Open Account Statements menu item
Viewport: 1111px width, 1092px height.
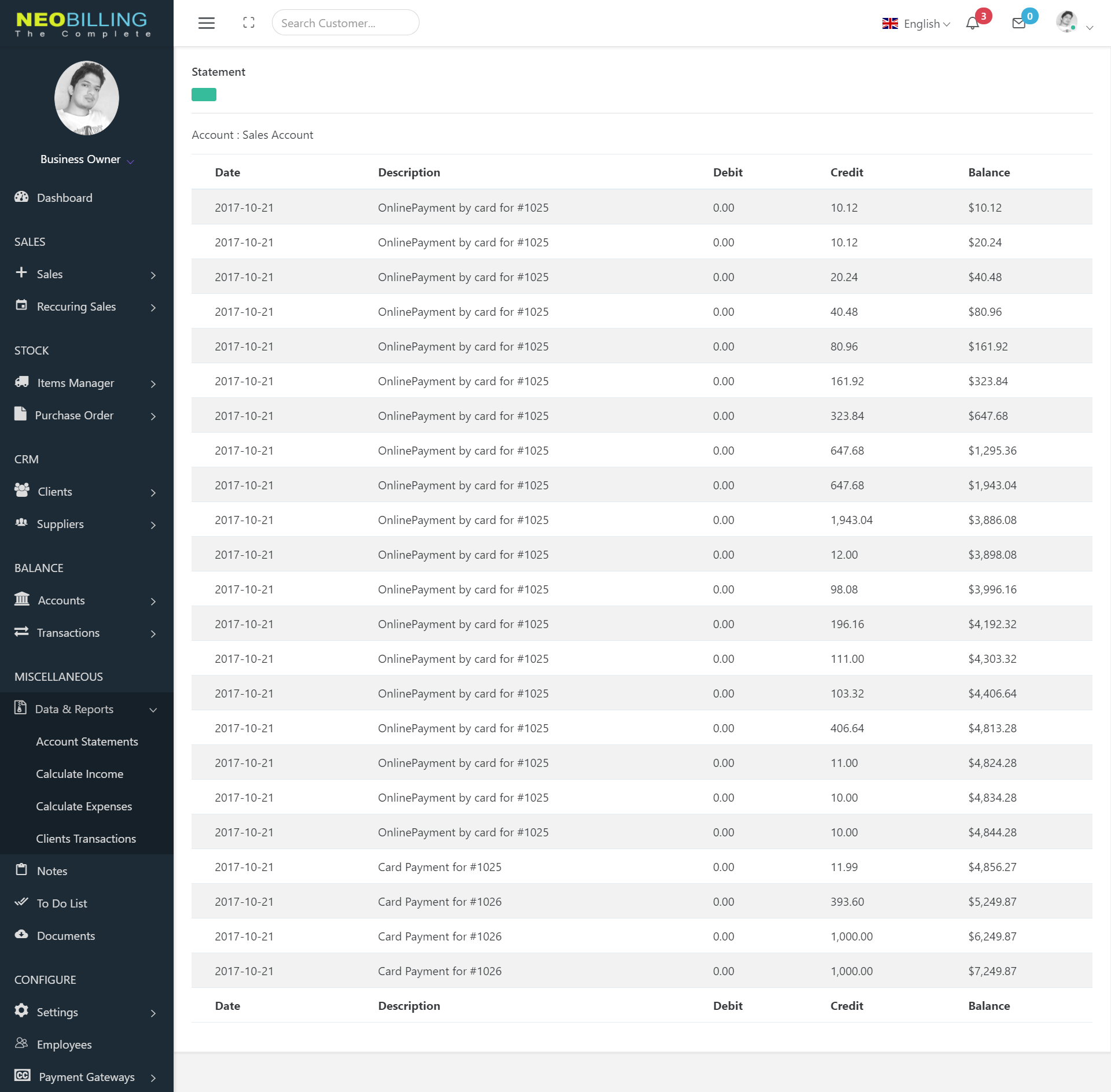87,741
